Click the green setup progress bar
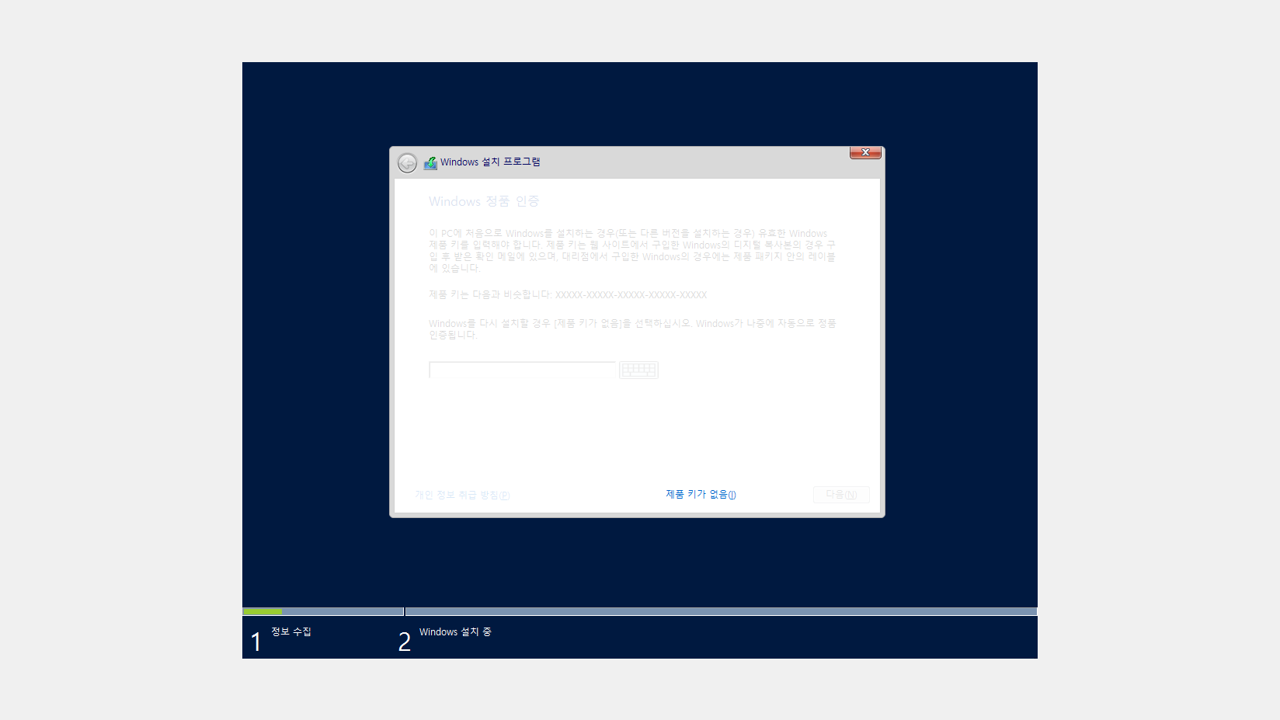 coord(263,611)
